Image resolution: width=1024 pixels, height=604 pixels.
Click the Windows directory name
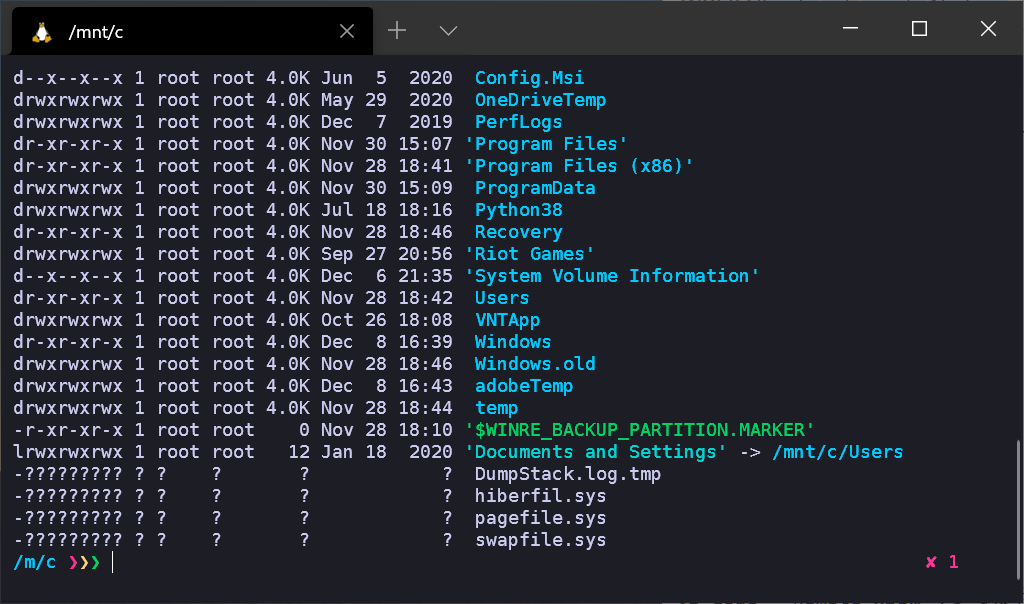click(513, 342)
